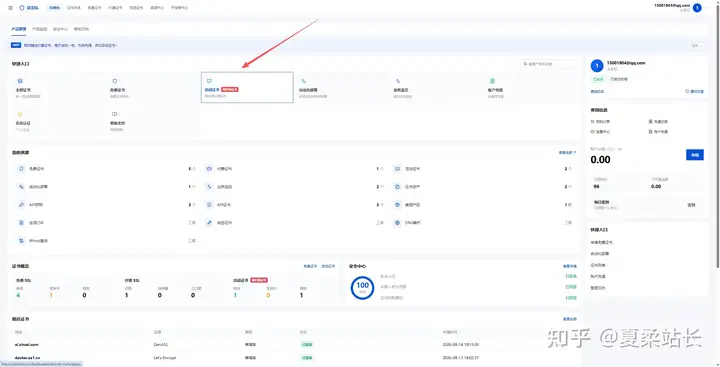
Task: Switch to the 帮助文档 tab
Action: tap(81, 29)
